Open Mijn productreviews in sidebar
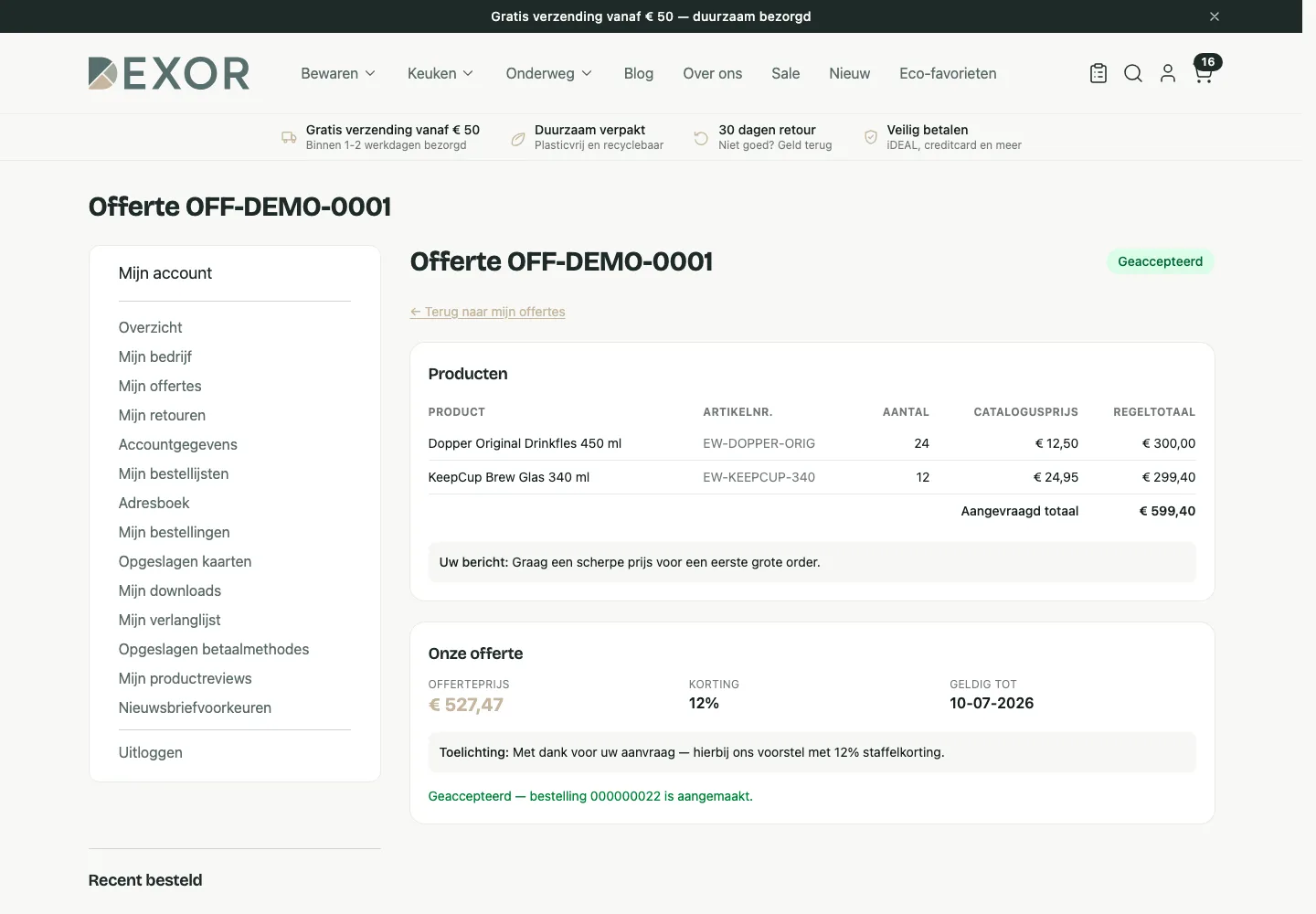1316x914 pixels. [x=186, y=678]
